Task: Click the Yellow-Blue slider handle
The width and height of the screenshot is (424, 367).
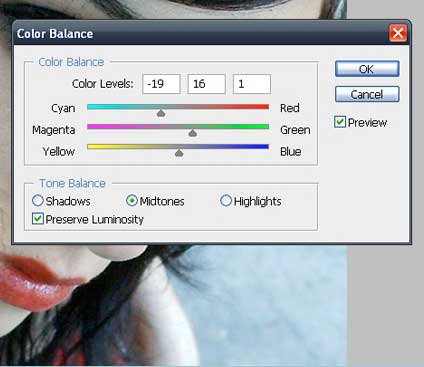Action: point(179,153)
